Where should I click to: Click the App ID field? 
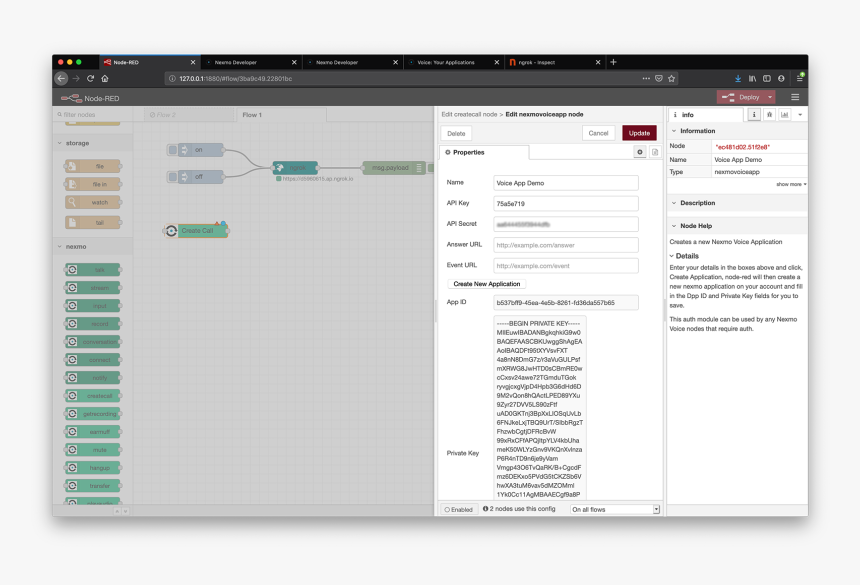[x=565, y=303]
